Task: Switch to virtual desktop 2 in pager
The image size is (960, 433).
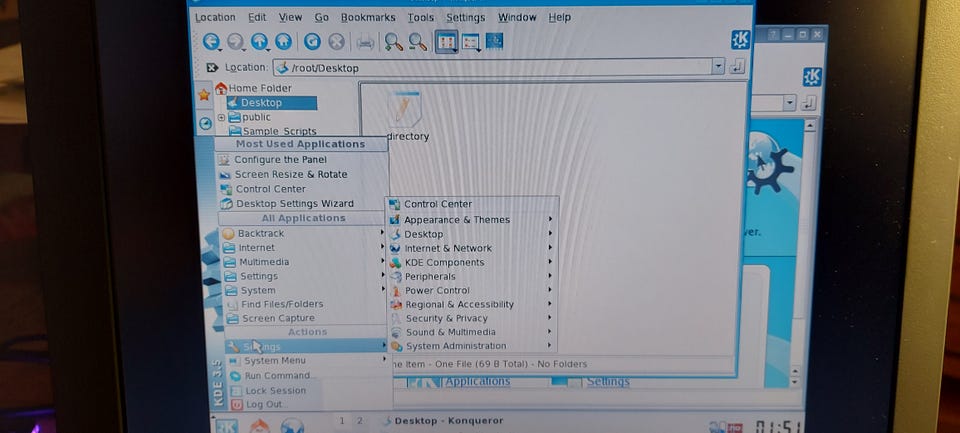Action: tap(359, 421)
